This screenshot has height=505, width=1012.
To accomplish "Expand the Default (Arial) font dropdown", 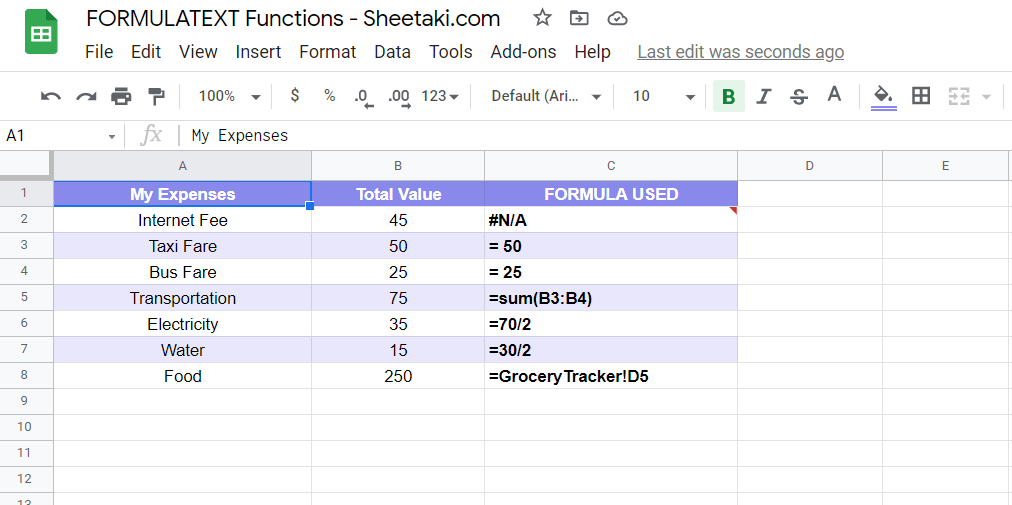I will click(x=546, y=96).
